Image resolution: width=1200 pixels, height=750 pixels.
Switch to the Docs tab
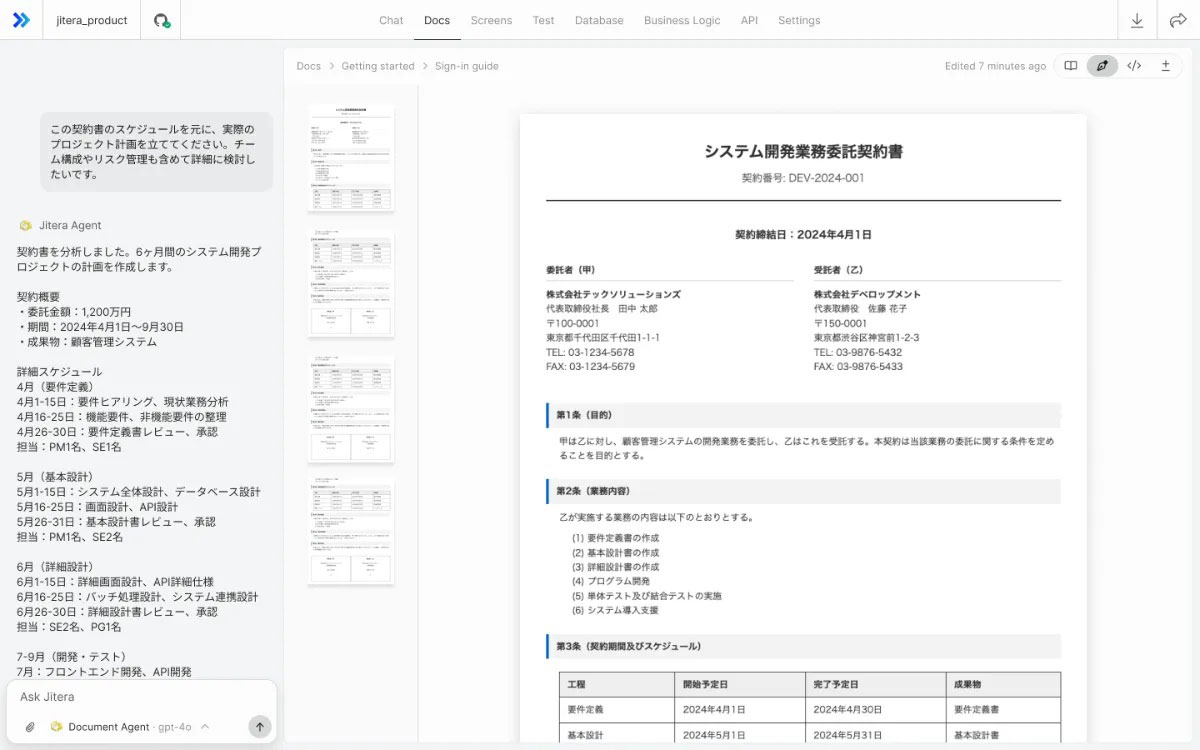click(x=437, y=20)
